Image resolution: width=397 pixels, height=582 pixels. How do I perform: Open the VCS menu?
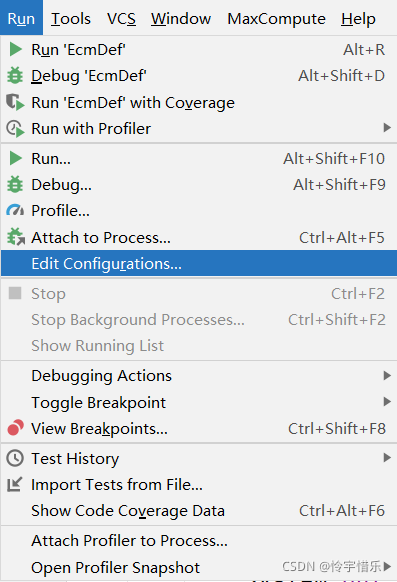pyautogui.click(x=121, y=19)
